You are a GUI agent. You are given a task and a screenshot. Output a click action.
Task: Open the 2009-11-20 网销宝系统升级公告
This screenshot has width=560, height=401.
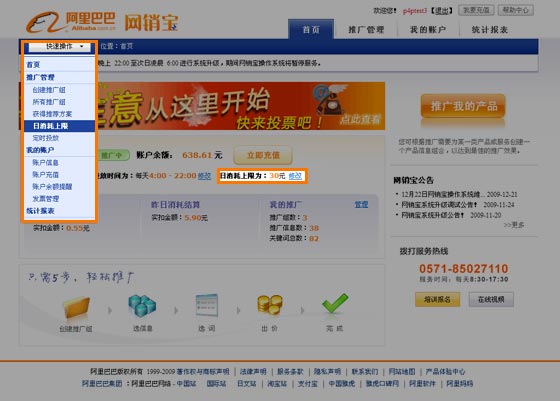click(433, 215)
